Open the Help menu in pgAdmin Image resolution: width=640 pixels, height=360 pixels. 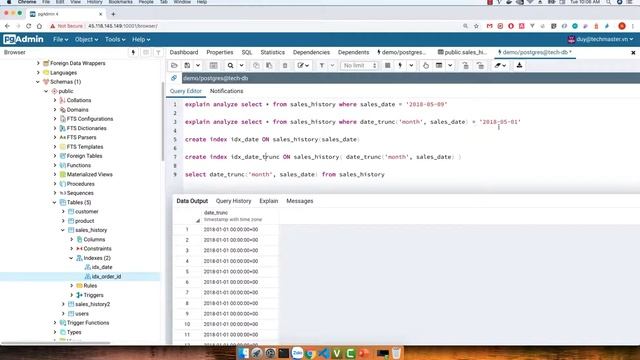(x=141, y=39)
